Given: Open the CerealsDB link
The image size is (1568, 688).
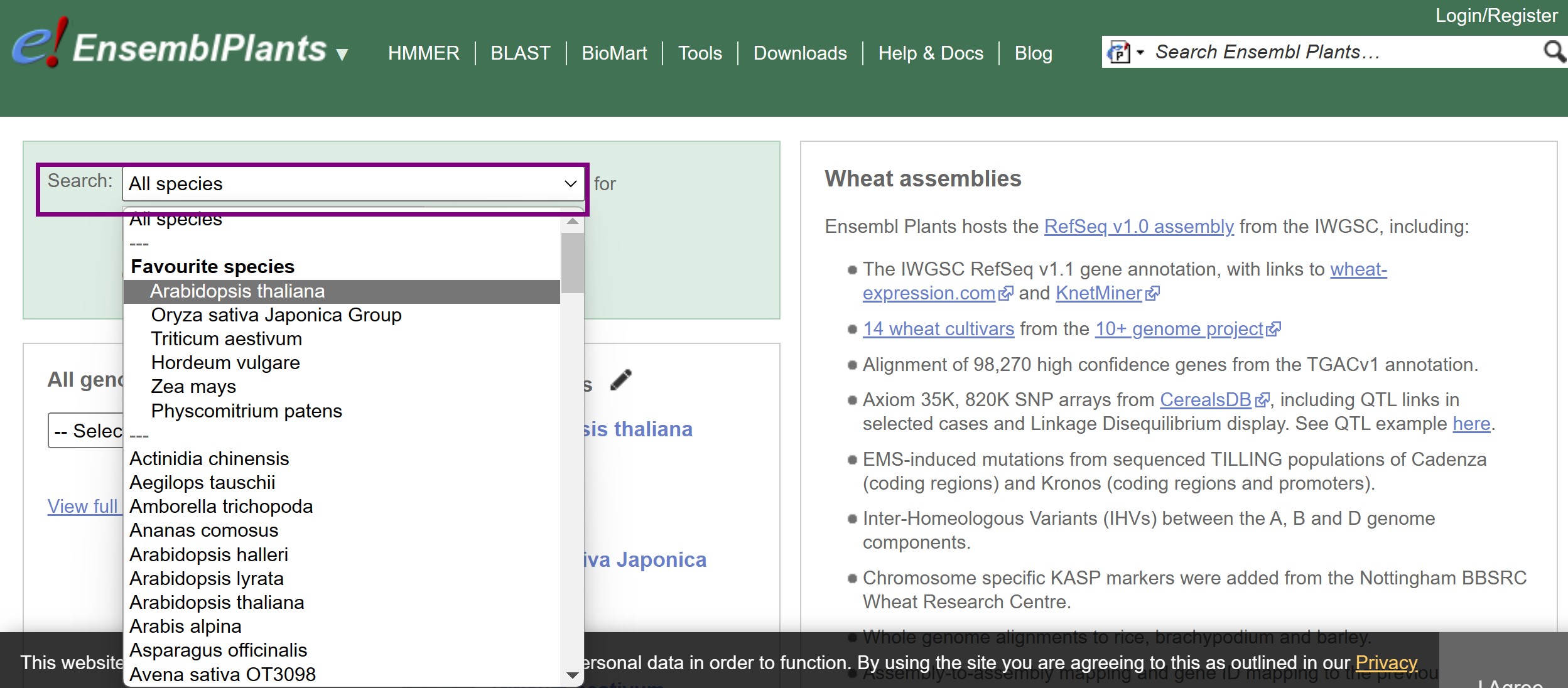Looking at the screenshot, I should click(1214, 400).
